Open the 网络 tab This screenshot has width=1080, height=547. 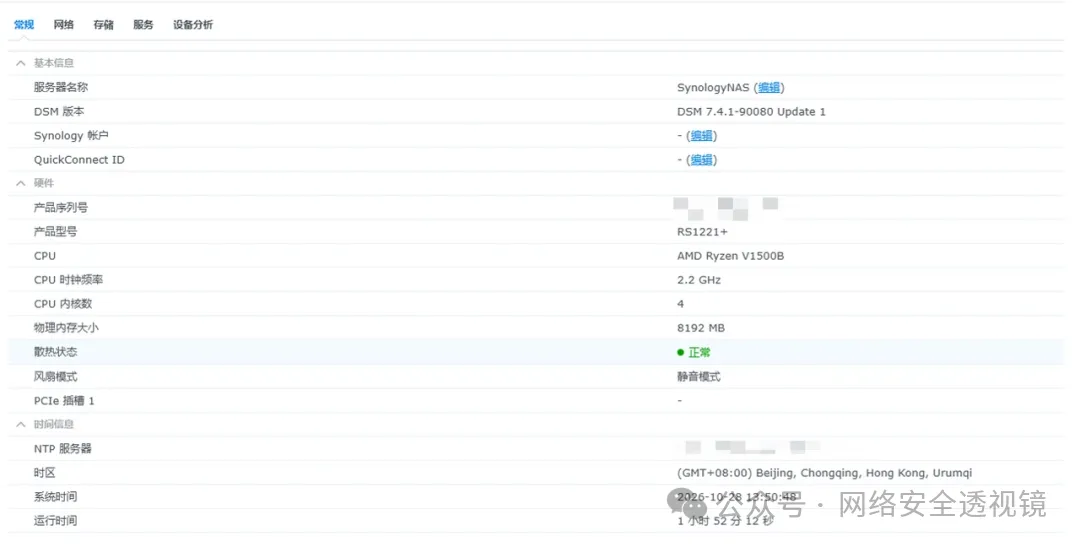63,25
